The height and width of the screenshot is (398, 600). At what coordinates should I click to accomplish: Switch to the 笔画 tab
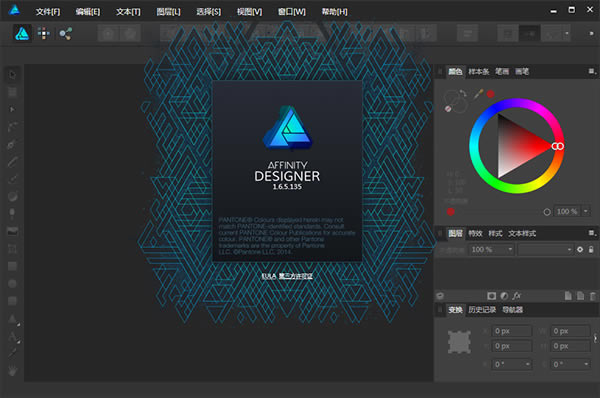tap(502, 72)
